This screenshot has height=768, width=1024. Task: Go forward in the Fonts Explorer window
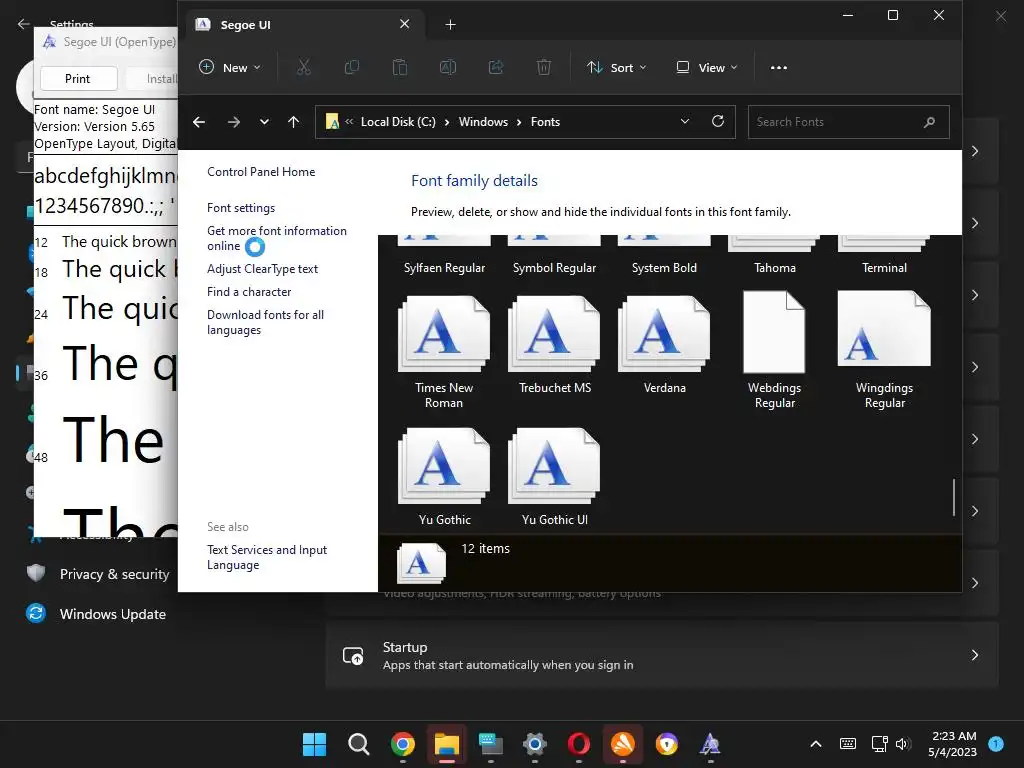click(234, 122)
